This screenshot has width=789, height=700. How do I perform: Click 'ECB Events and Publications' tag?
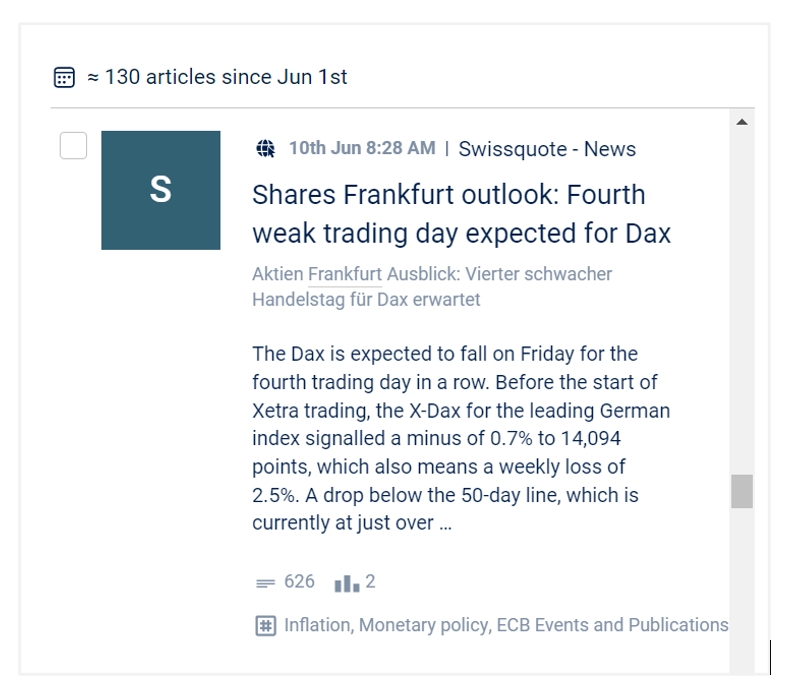612,625
